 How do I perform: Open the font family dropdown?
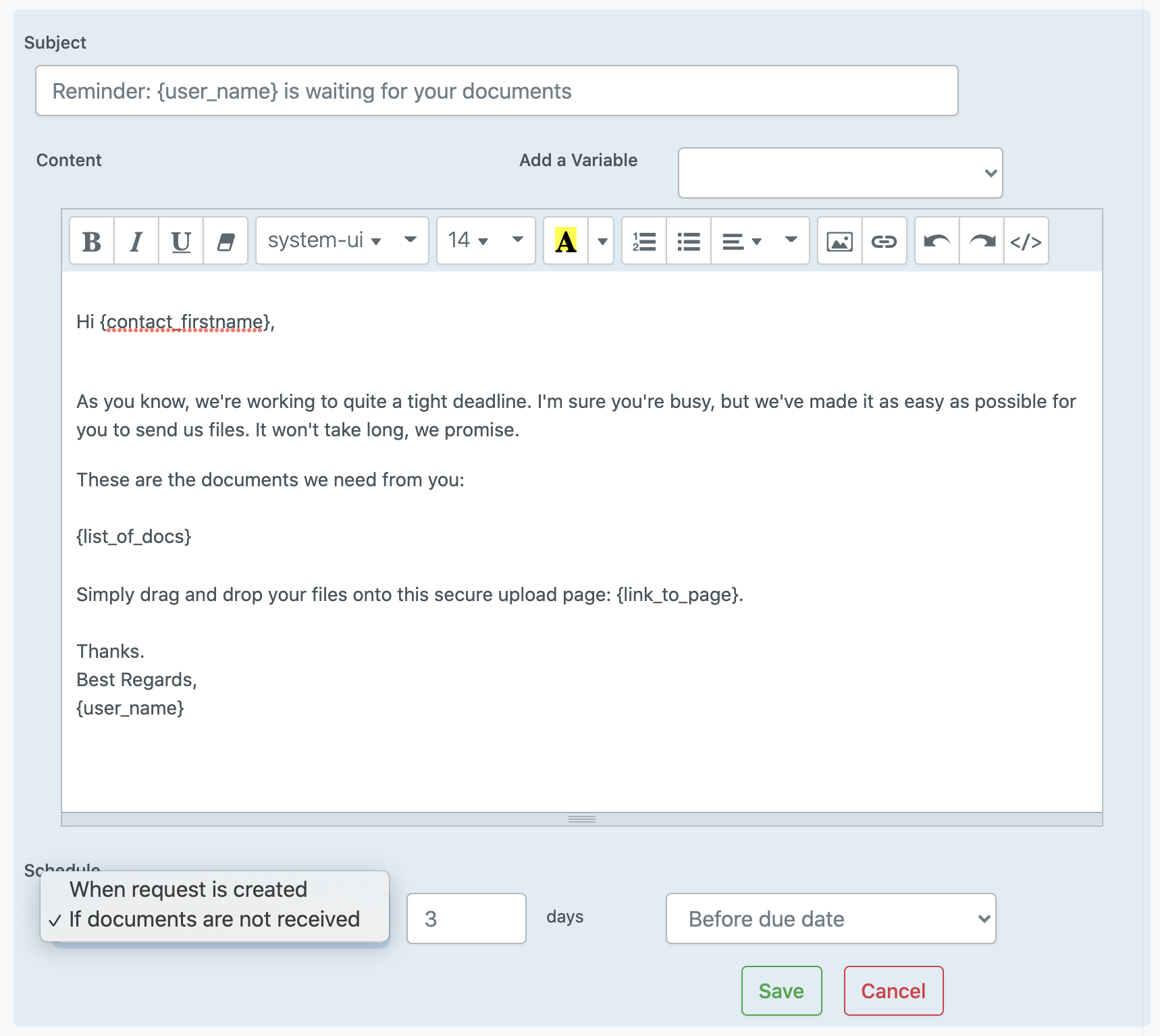pyautogui.click(x=341, y=240)
